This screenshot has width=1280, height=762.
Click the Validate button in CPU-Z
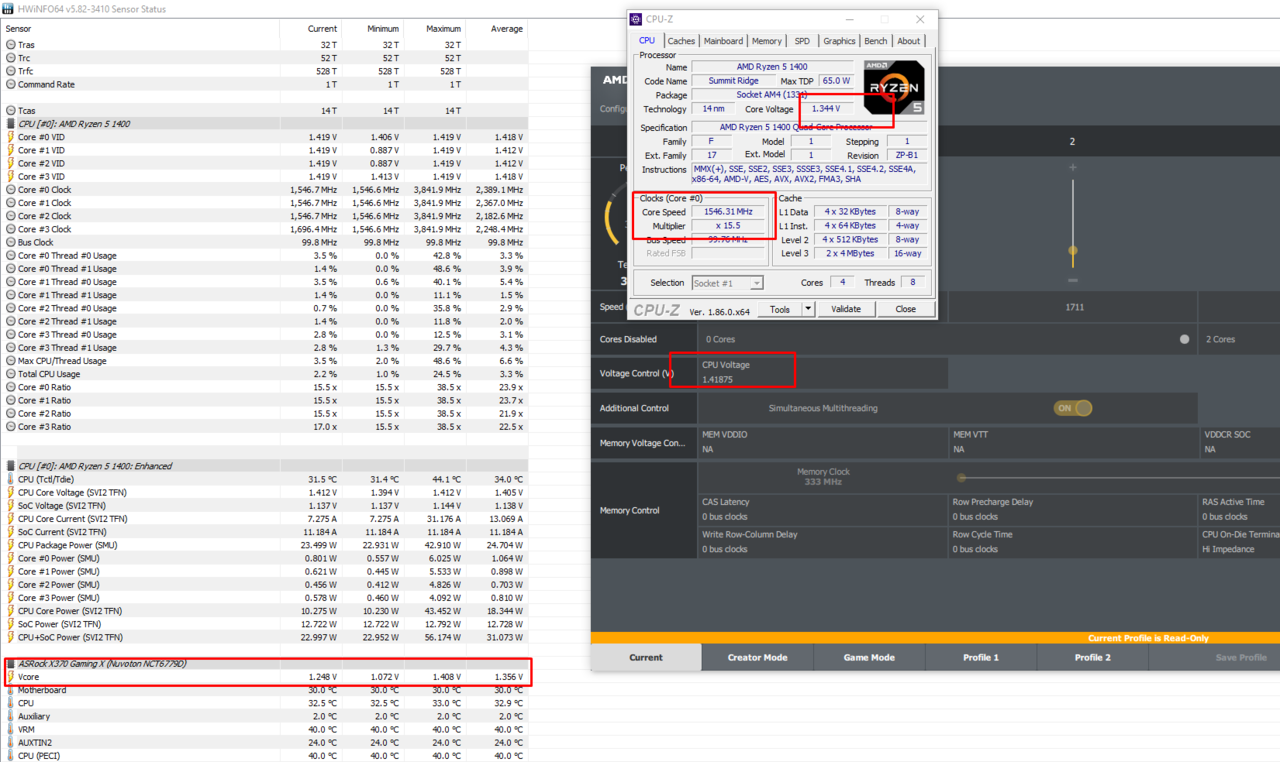[846, 309]
